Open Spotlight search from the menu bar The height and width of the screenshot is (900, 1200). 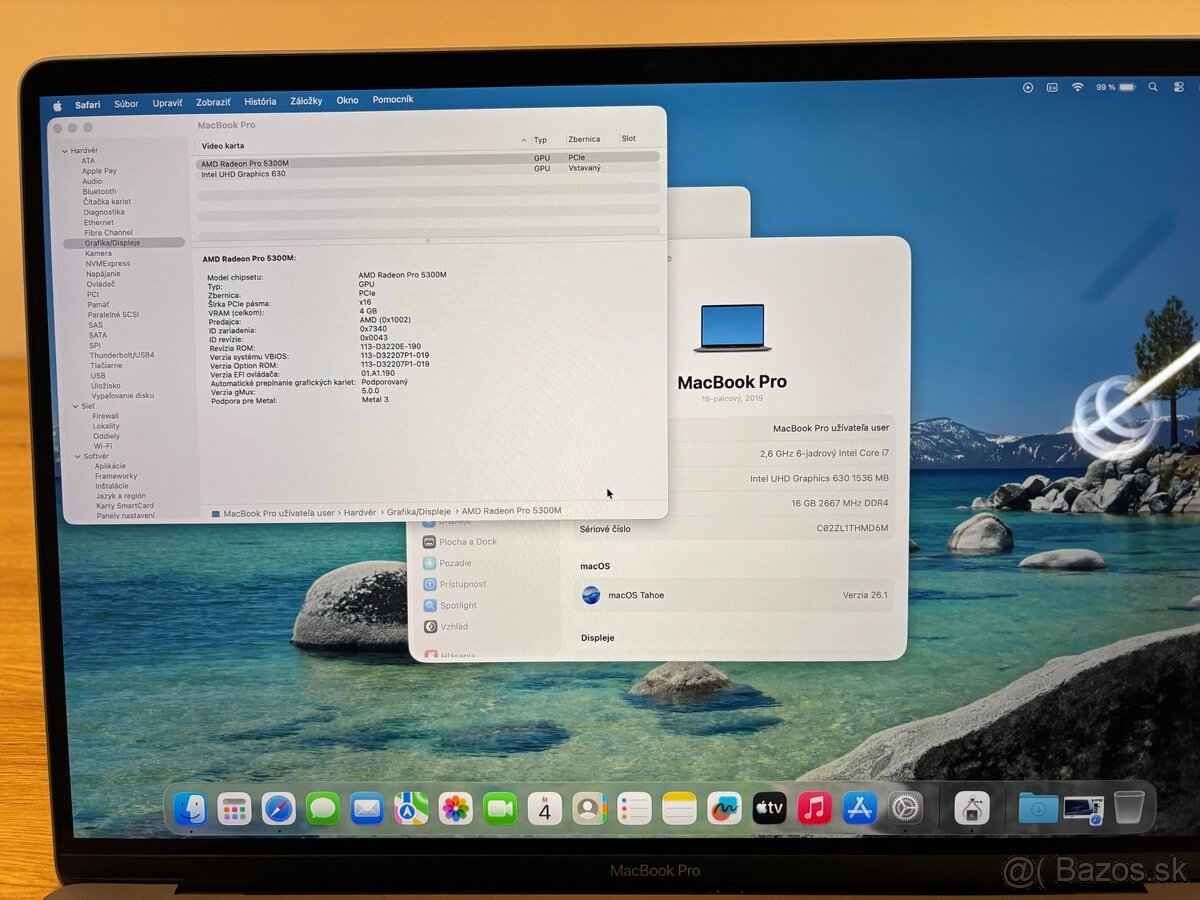(x=1153, y=87)
